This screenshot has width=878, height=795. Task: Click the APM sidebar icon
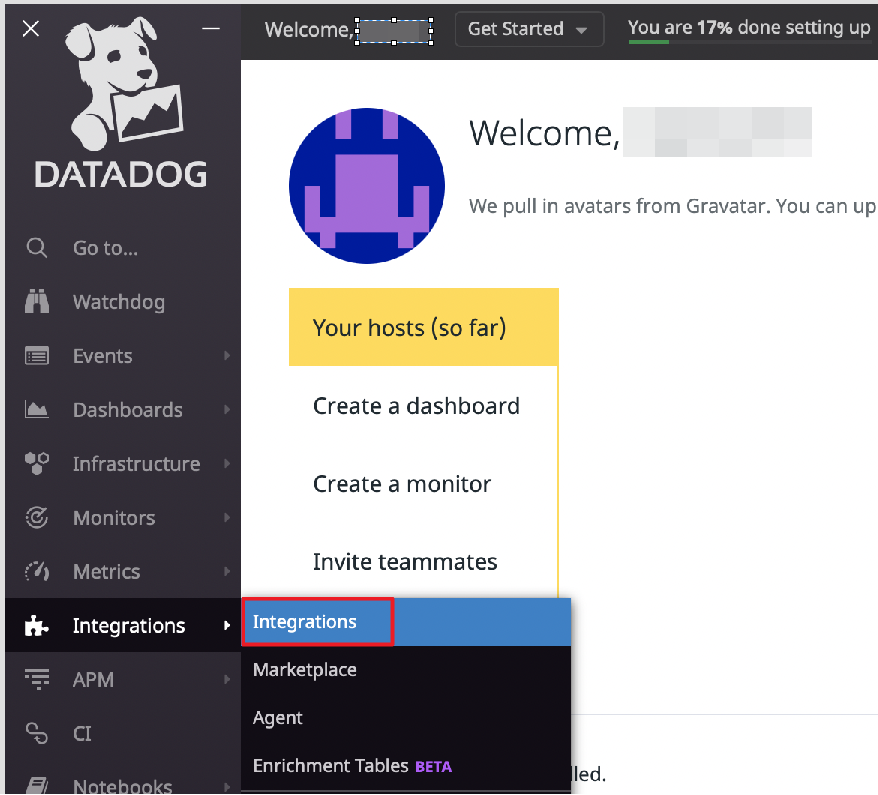[37, 680]
